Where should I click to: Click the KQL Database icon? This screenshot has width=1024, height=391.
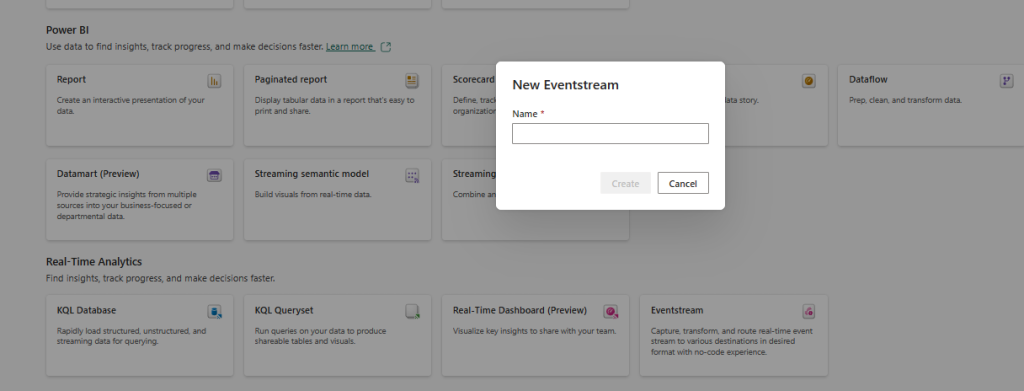214,311
